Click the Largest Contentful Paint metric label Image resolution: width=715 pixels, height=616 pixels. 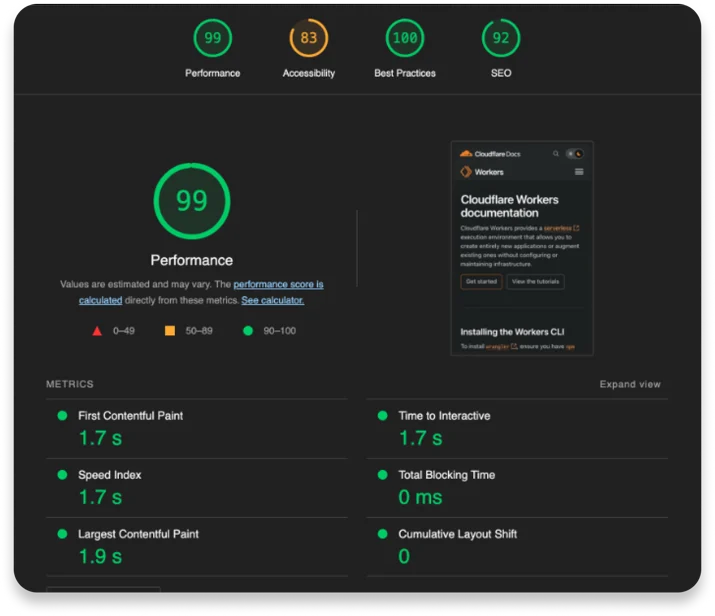138,534
